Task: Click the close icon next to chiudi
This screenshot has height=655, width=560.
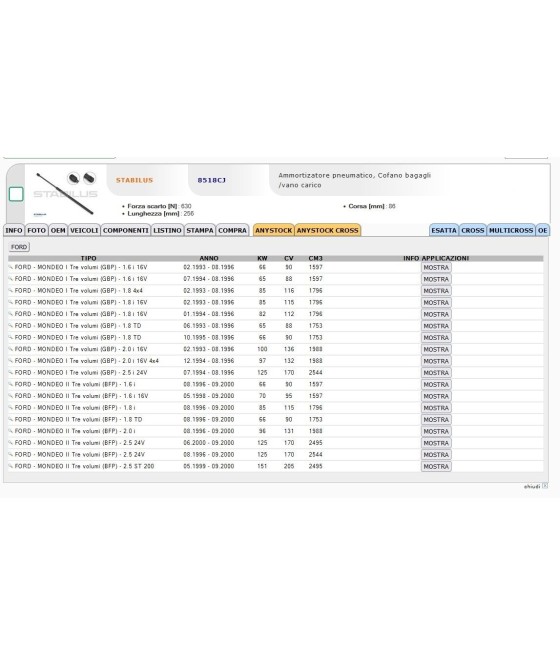Action: [545, 486]
